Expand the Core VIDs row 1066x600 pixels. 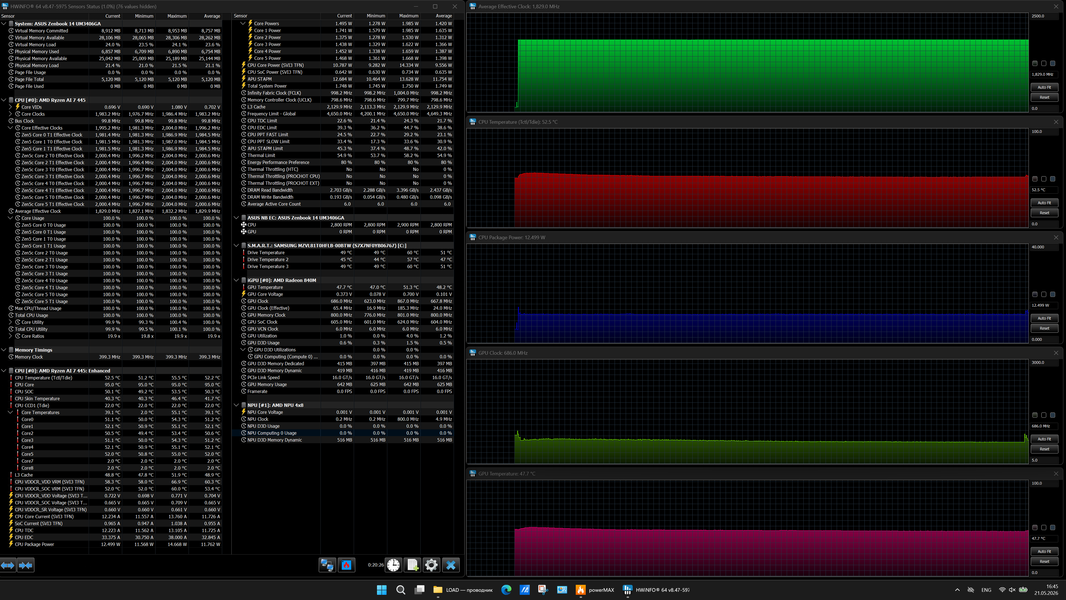tap(10, 107)
